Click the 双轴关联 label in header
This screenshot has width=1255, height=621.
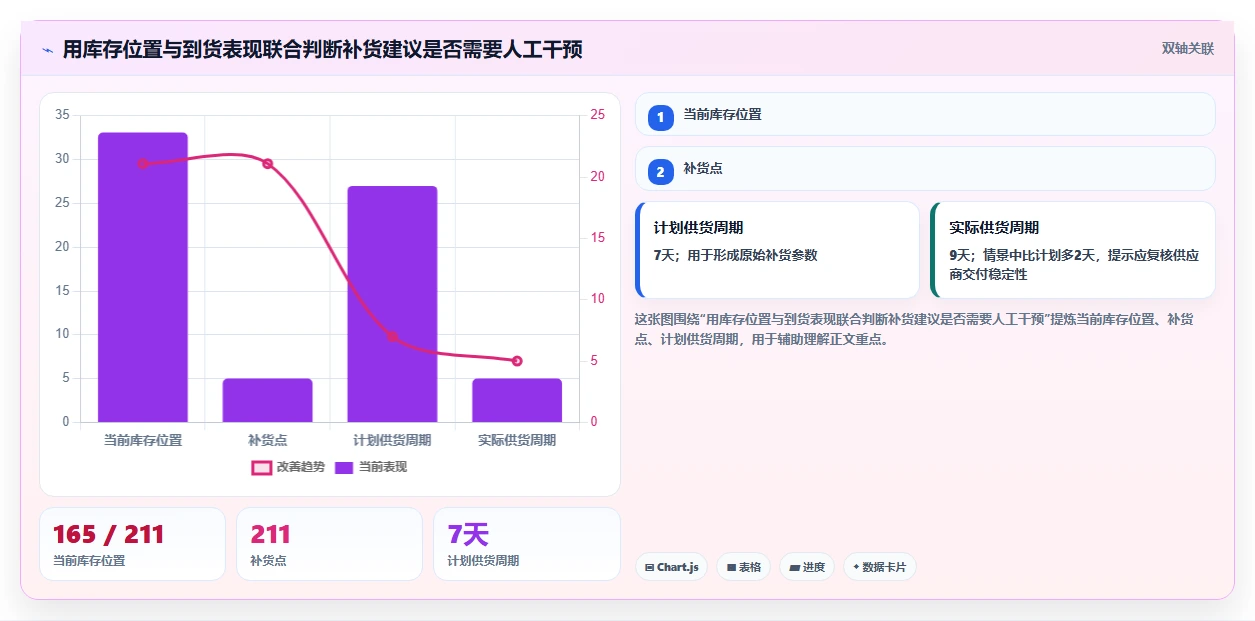point(1188,49)
